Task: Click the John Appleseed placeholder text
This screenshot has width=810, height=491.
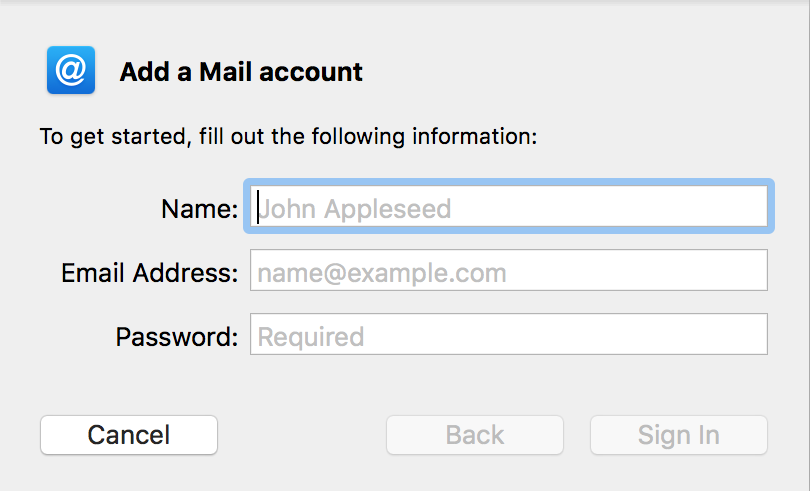Action: click(354, 209)
